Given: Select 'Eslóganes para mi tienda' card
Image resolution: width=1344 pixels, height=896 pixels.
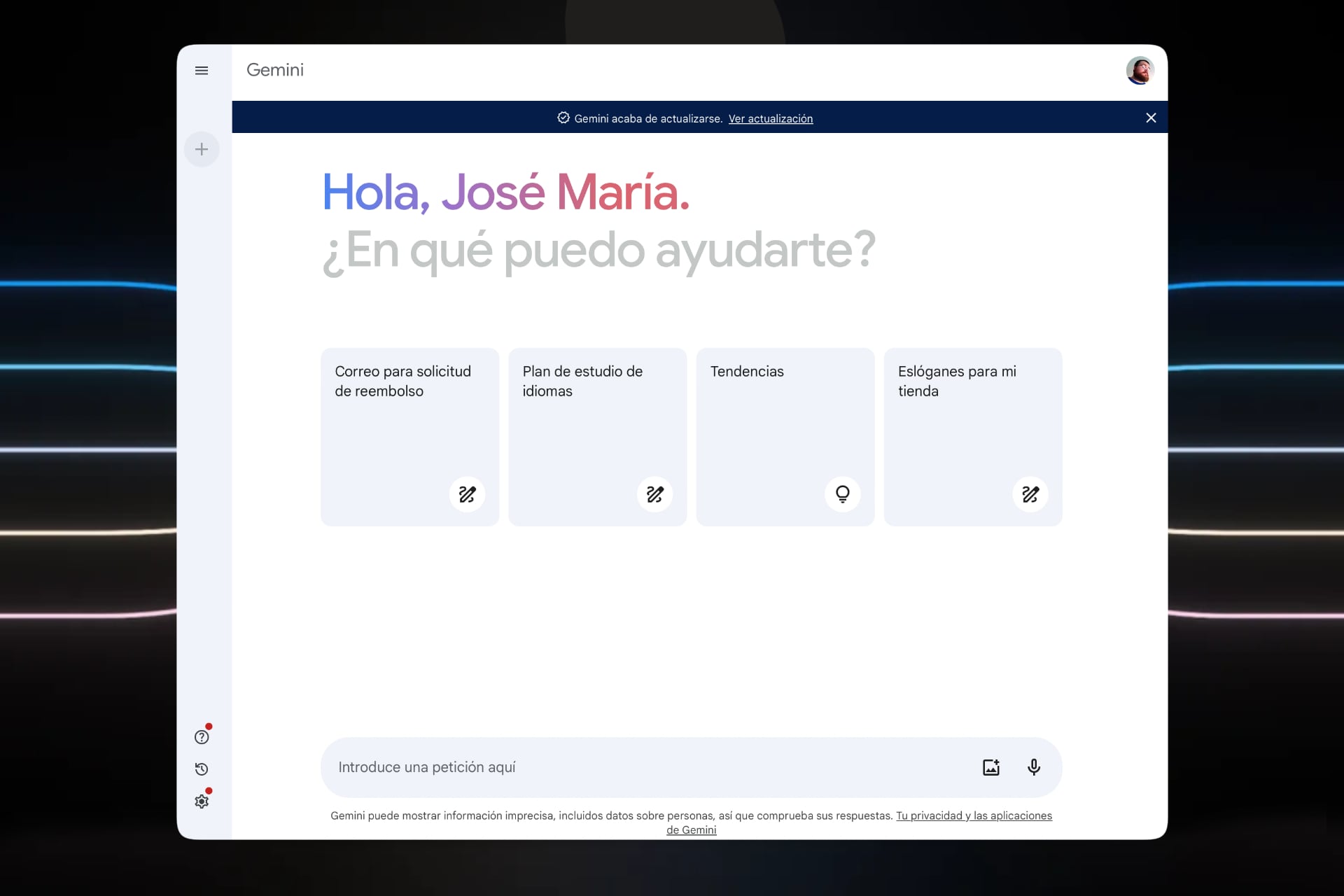Looking at the screenshot, I should [x=973, y=437].
